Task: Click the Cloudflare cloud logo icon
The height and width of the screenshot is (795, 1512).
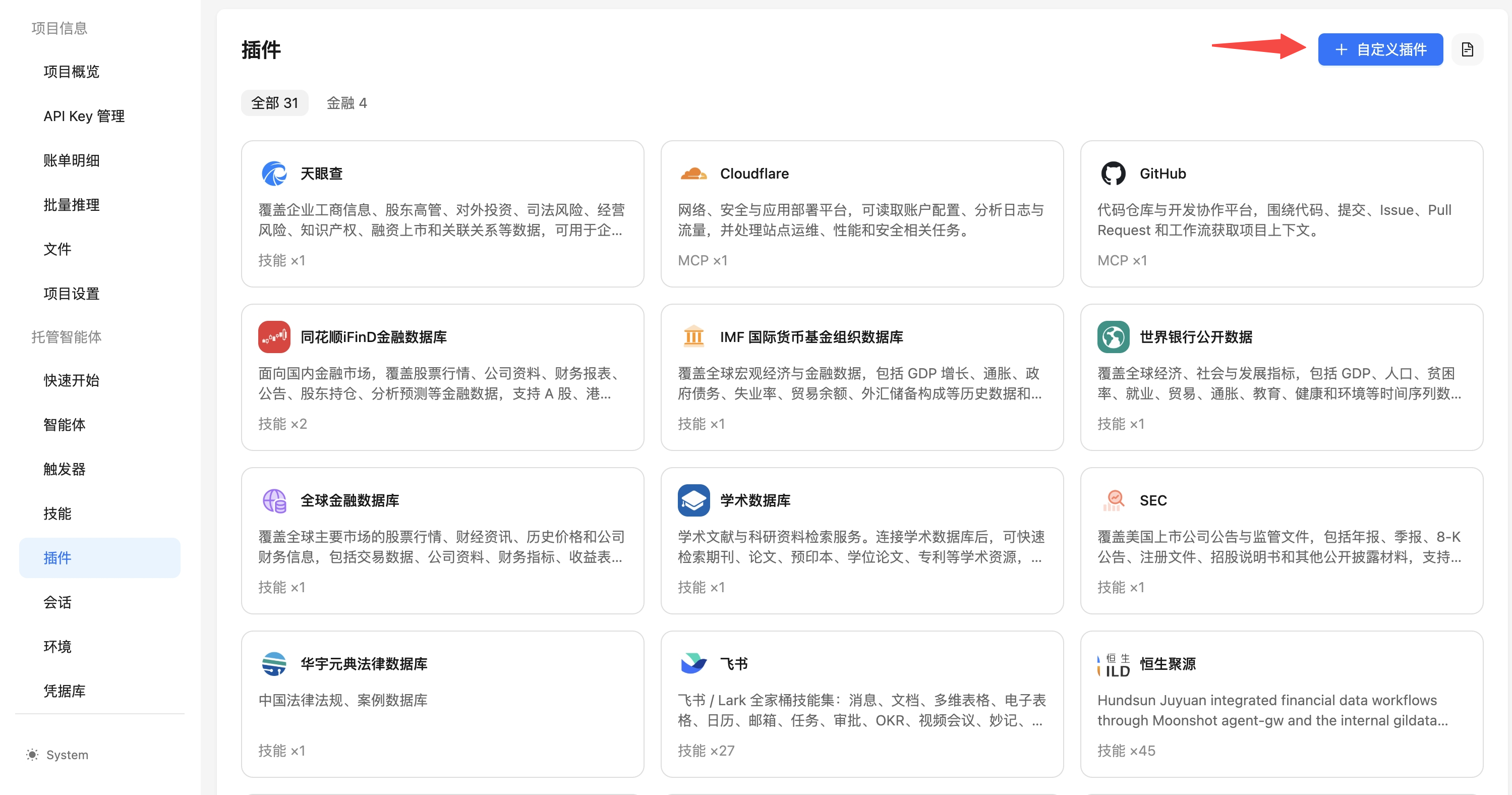Action: [x=694, y=174]
